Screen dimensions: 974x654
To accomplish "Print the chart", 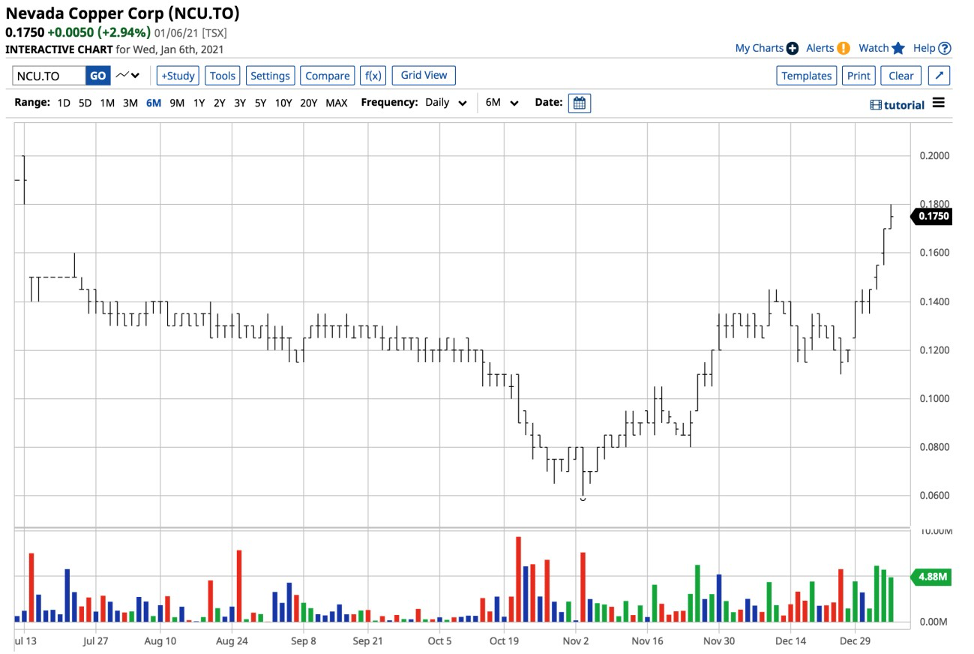I will [x=858, y=76].
